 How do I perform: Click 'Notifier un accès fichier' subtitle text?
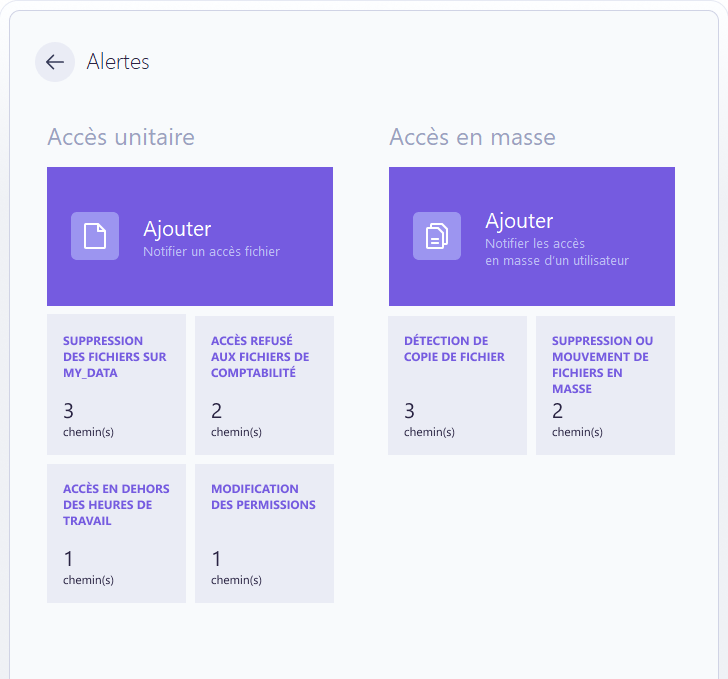[211, 251]
